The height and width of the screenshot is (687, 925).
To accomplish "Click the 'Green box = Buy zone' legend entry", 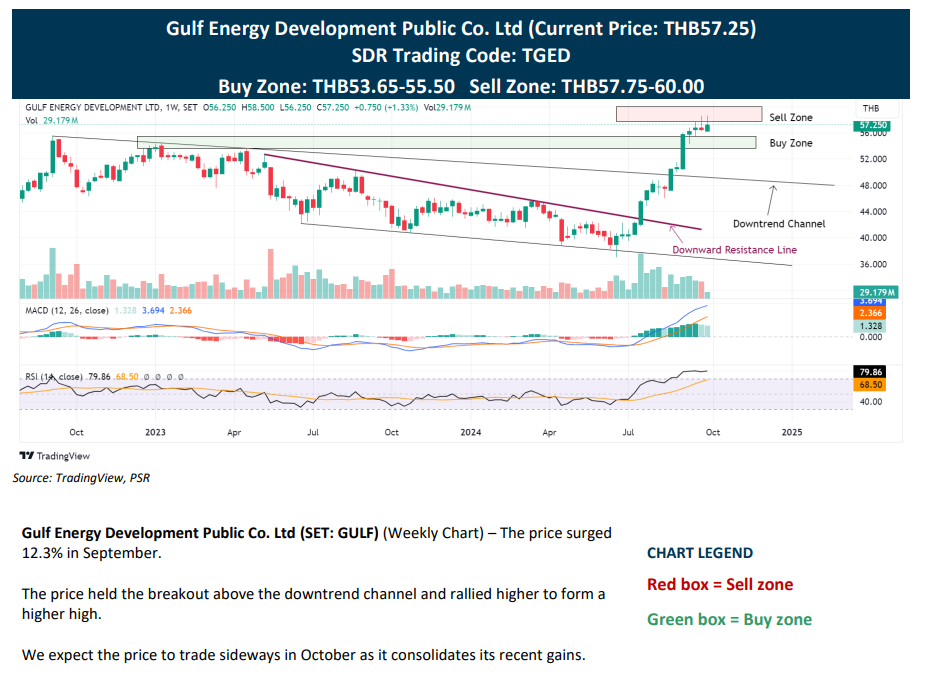I will (x=730, y=620).
